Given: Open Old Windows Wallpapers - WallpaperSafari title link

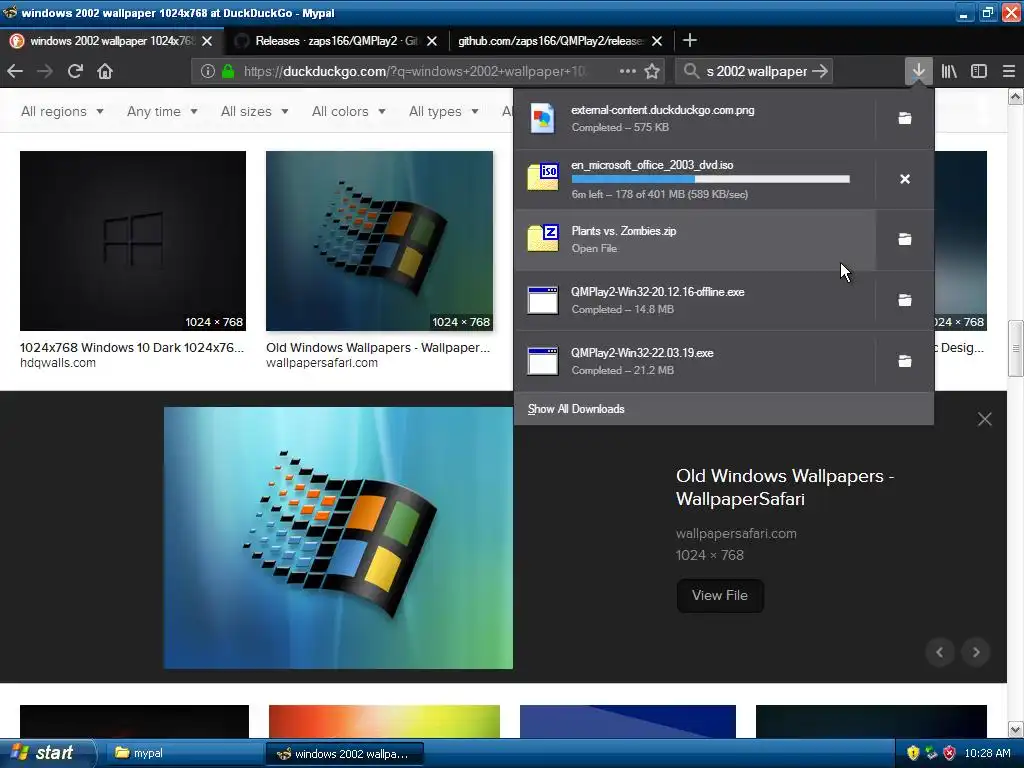Looking at the screenshot, I should [x=784, y=487].
